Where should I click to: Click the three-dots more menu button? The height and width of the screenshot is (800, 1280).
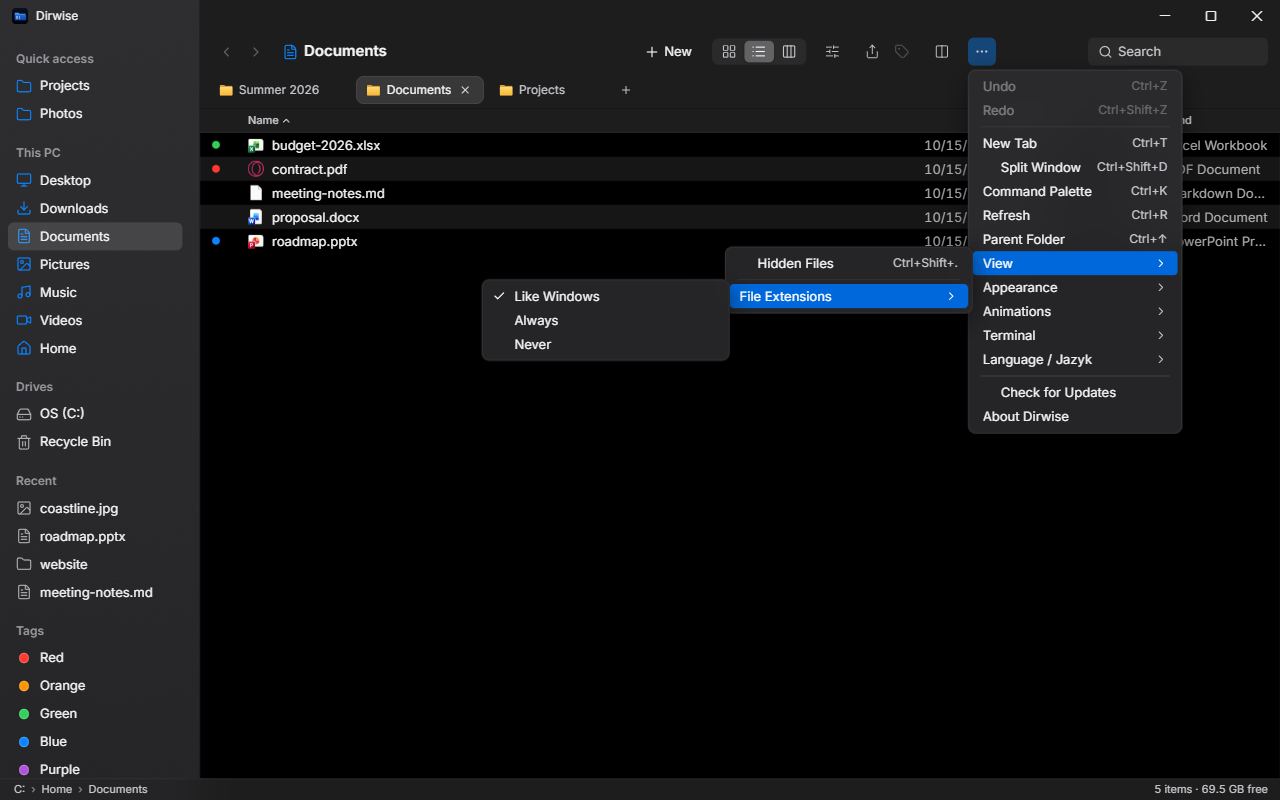tap(982, 52)
